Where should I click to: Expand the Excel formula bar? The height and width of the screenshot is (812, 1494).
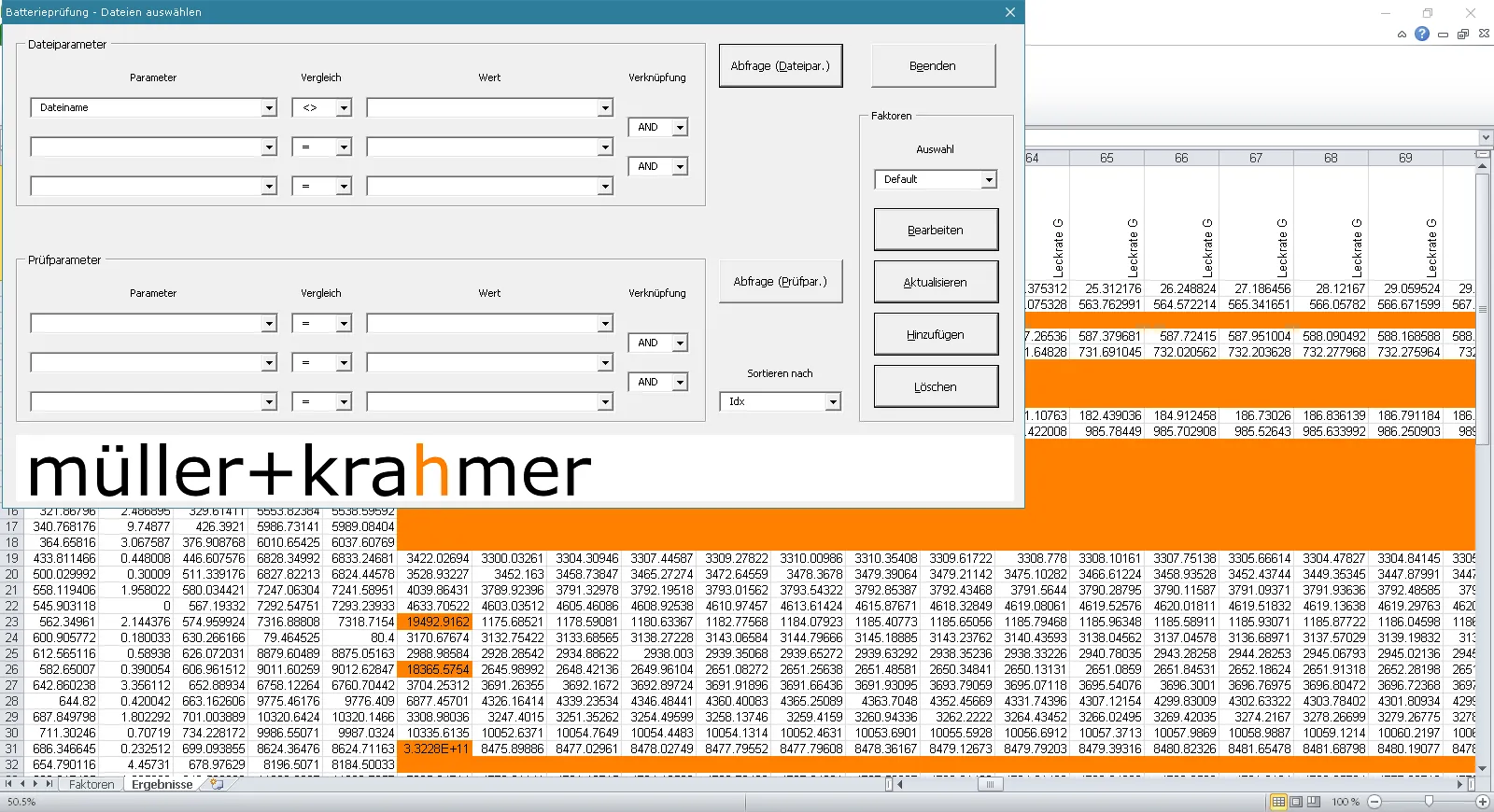[x=1485, y=138]
